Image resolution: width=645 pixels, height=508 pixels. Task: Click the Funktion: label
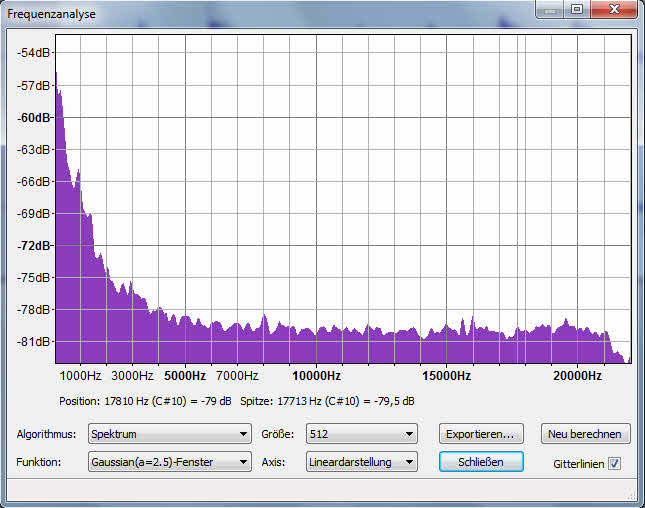(38, 462)
